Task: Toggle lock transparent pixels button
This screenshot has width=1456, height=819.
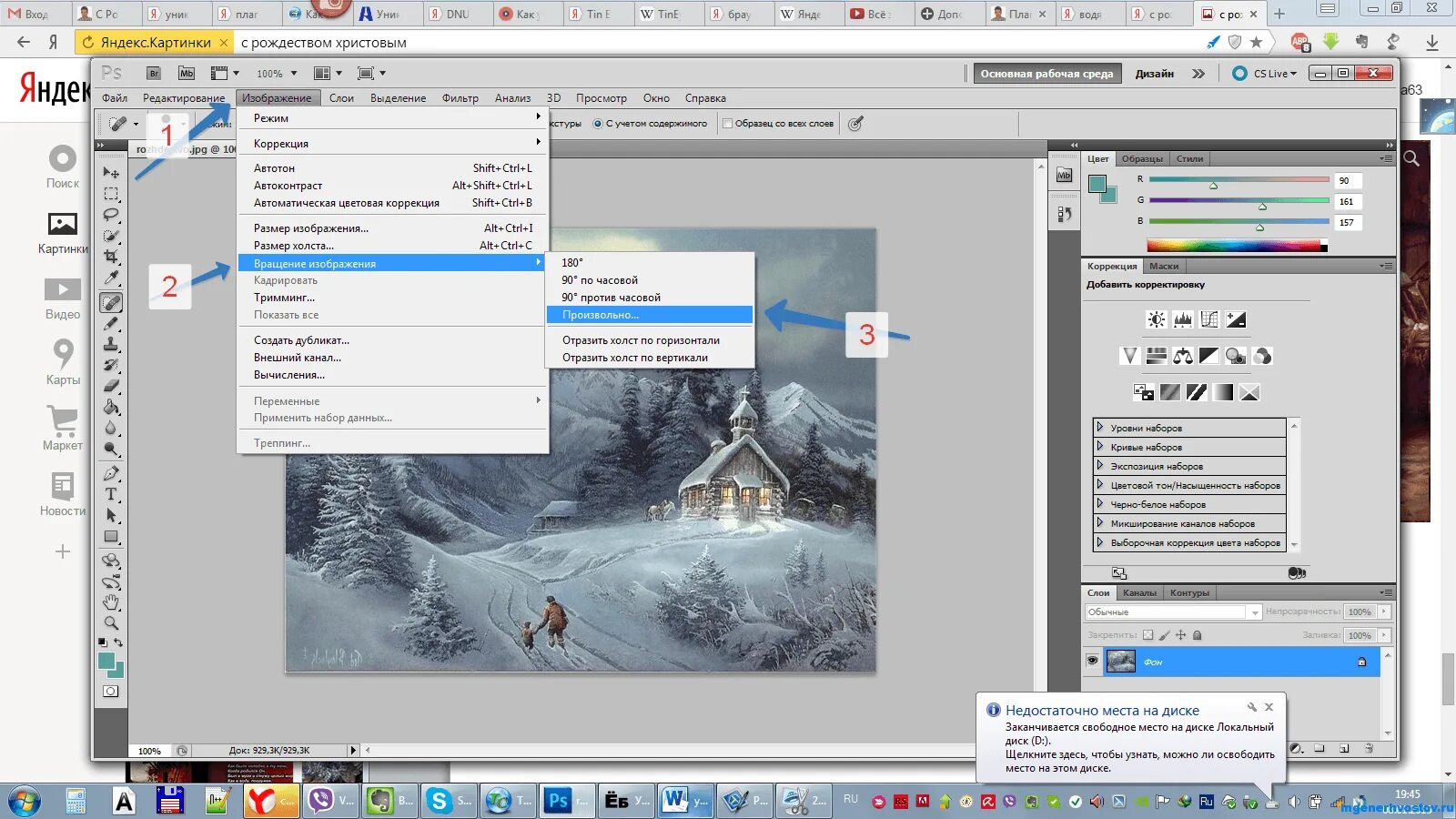Action: coord(1148,635)
